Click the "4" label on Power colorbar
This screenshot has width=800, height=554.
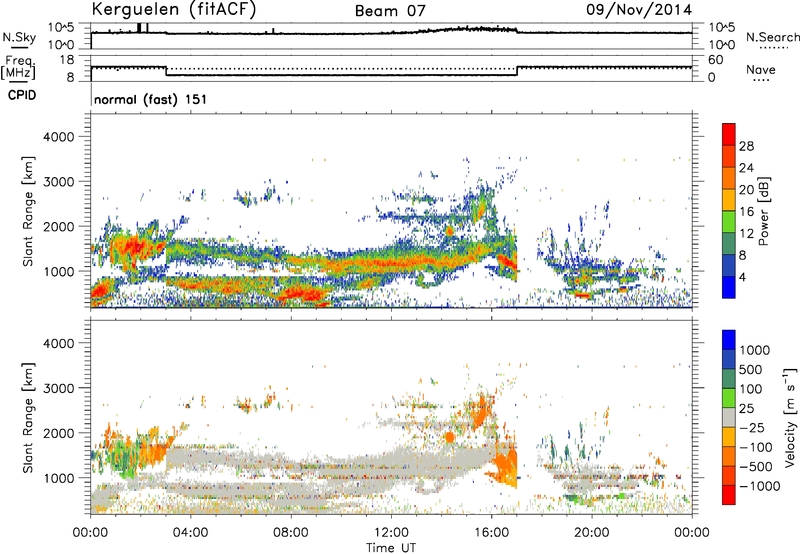[x=743, y=278]
